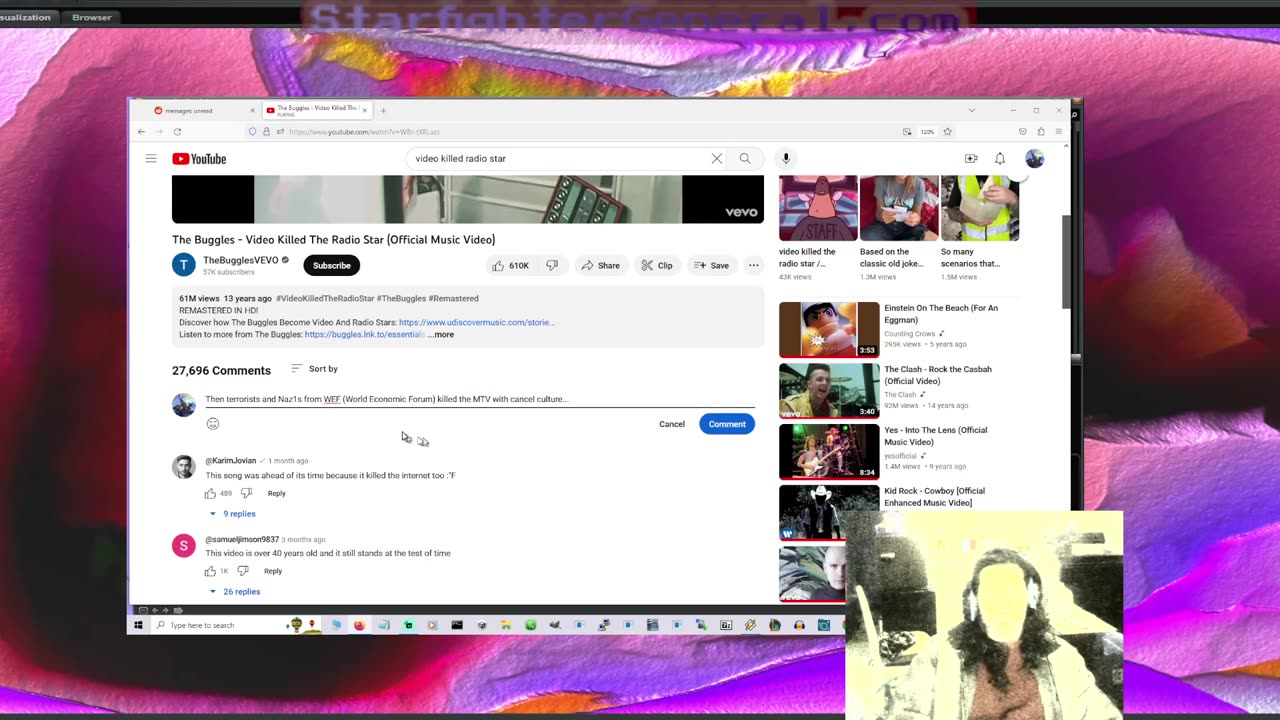Click the #VideoKilledTheRadioStar hashtag
This screenshot has height=720, width=1280.
(x=325, y=298)
